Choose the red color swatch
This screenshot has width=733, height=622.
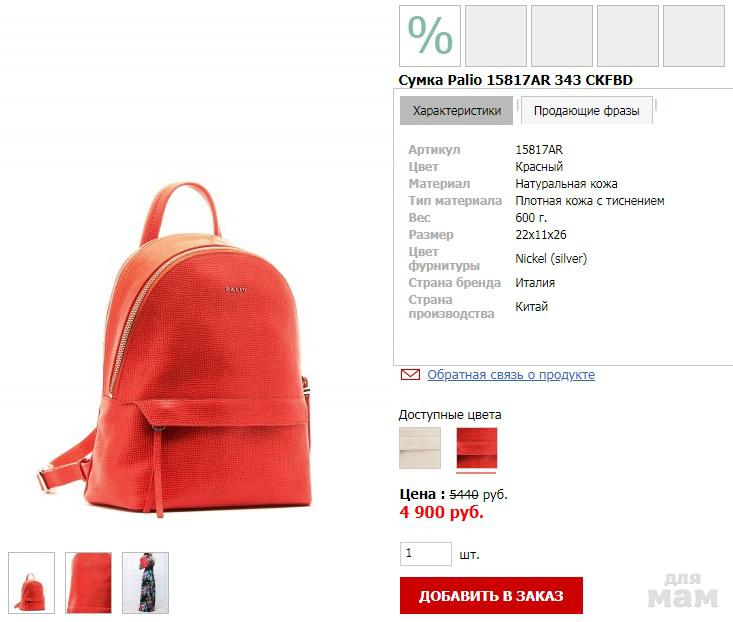(477, 448)
